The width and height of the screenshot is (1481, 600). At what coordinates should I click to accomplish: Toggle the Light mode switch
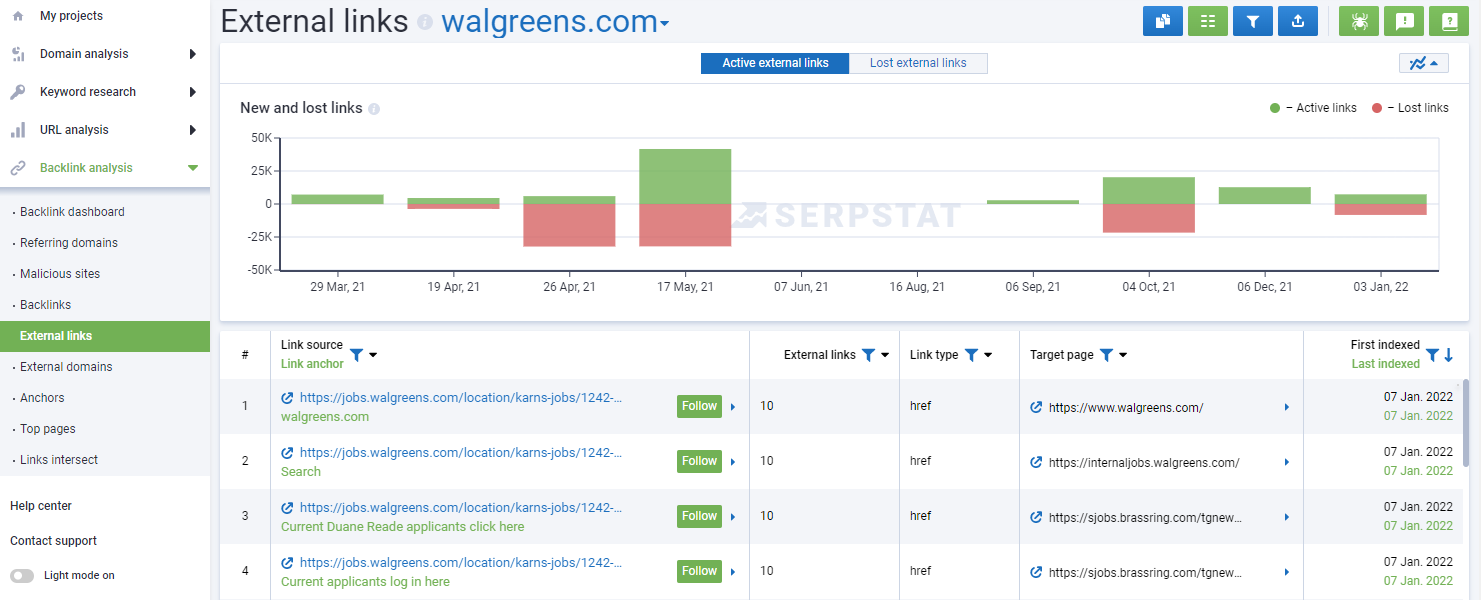point(22,576)
